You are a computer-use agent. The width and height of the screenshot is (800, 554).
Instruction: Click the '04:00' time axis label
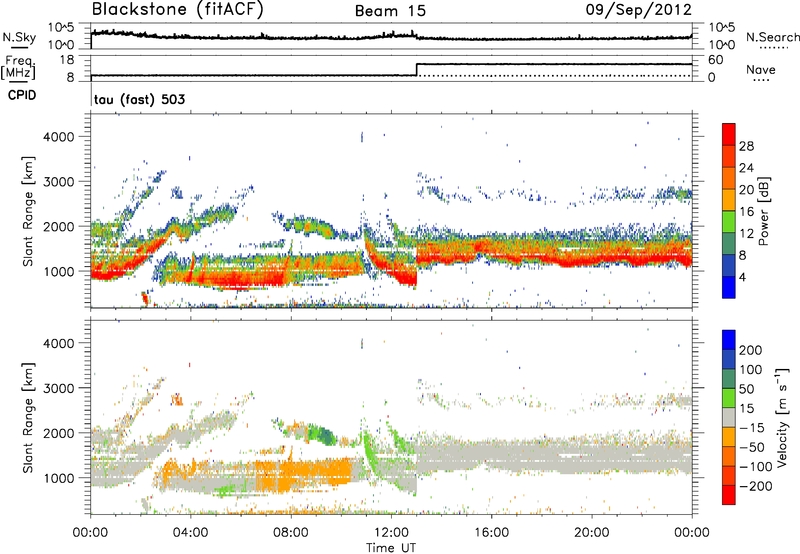(x=190, y=533)
